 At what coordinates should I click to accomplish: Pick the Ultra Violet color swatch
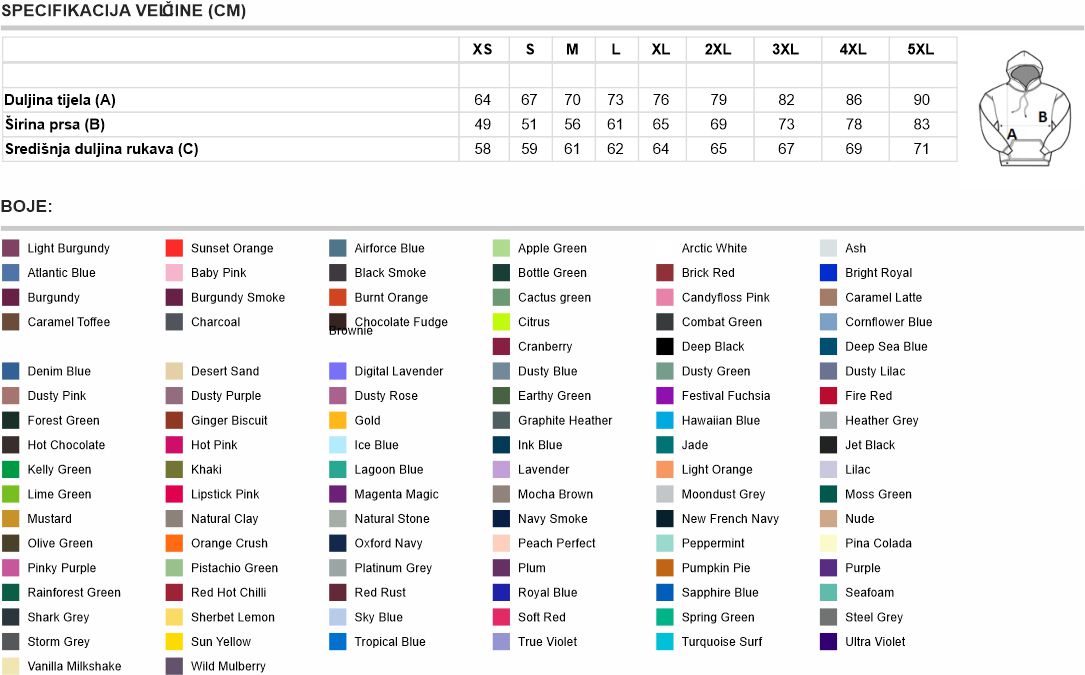pyautogui.click(x=828, y=642)
